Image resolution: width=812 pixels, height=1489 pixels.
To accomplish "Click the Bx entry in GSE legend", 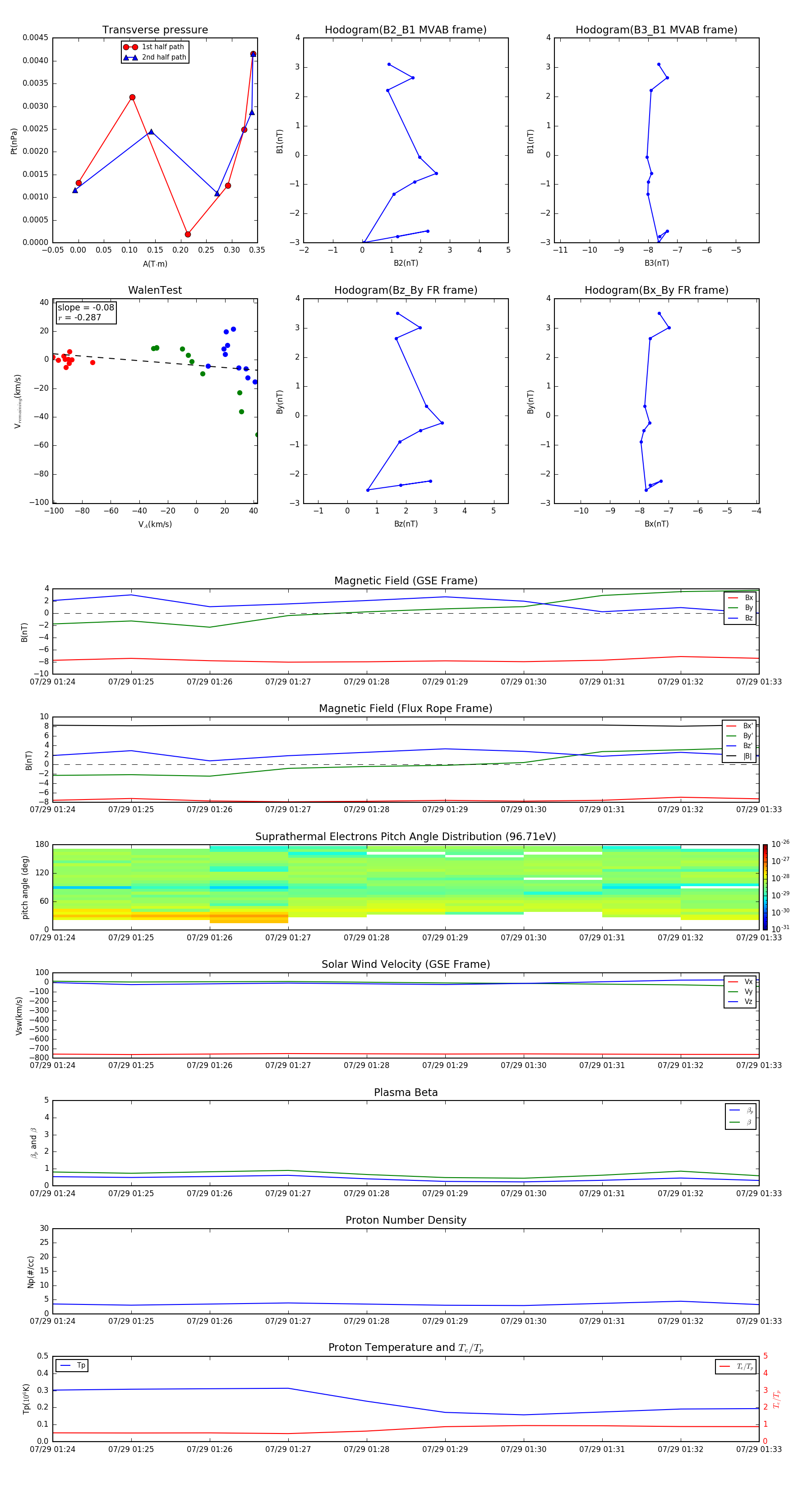I will (740, 598).
